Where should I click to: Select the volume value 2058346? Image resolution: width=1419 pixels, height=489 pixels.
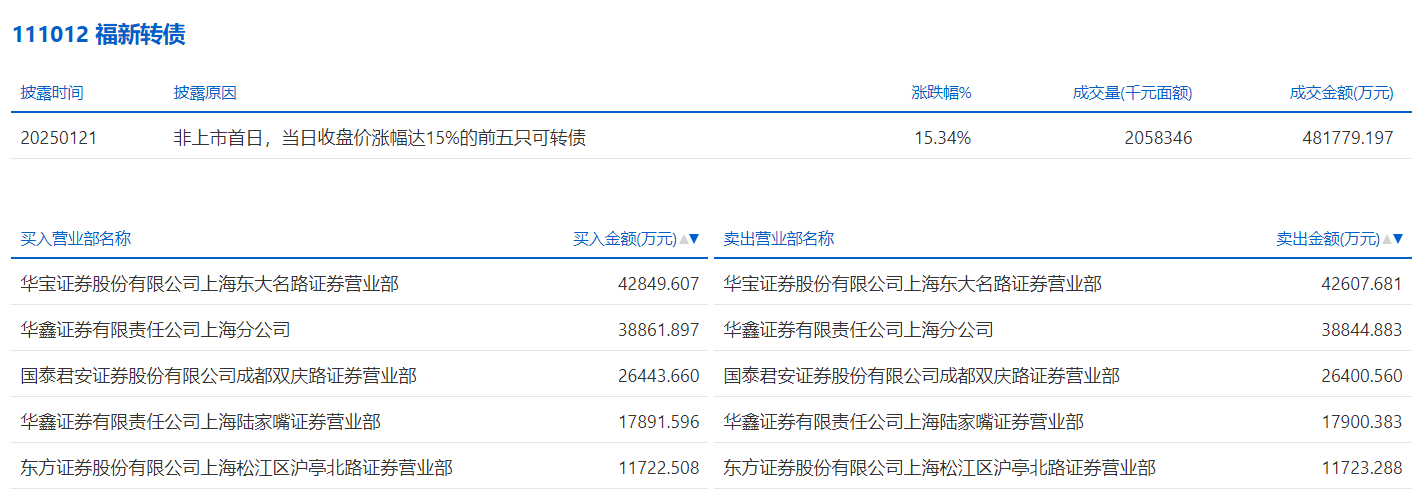1158,138
